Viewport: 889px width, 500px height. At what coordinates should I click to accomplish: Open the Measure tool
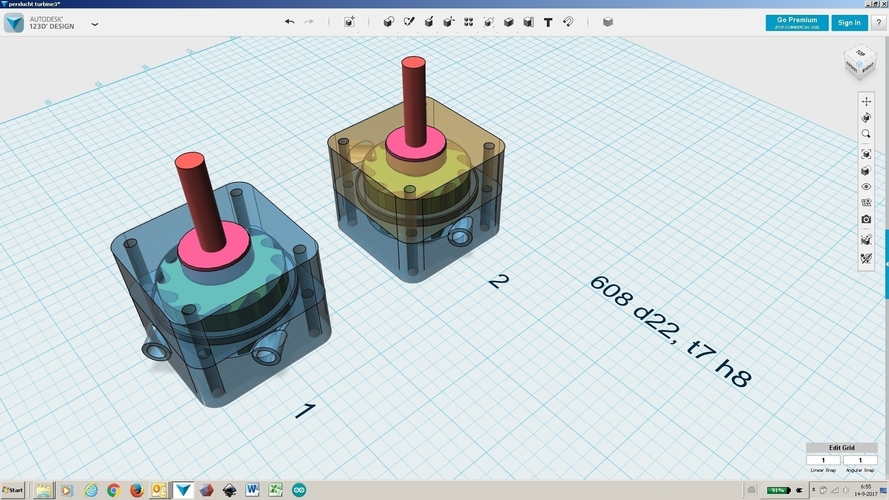(x=528, y=22)
